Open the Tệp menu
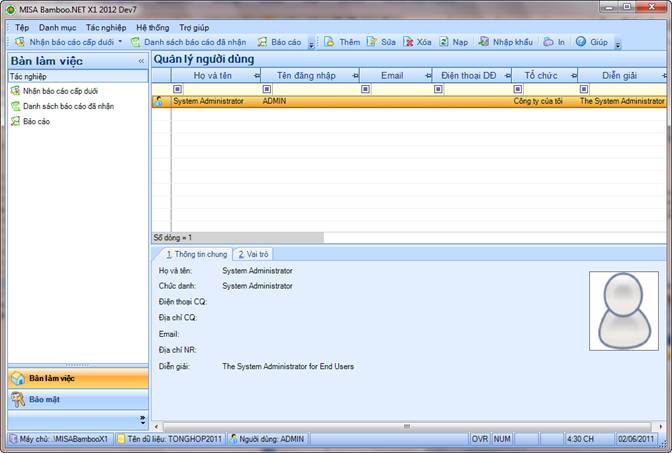 coord(22,27)
